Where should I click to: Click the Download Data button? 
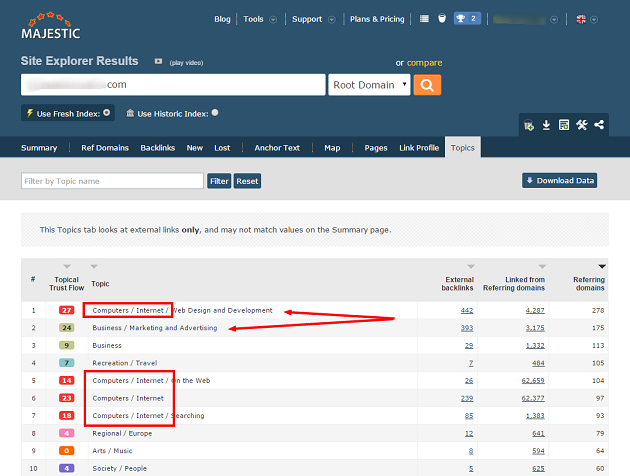coord(559,181)
